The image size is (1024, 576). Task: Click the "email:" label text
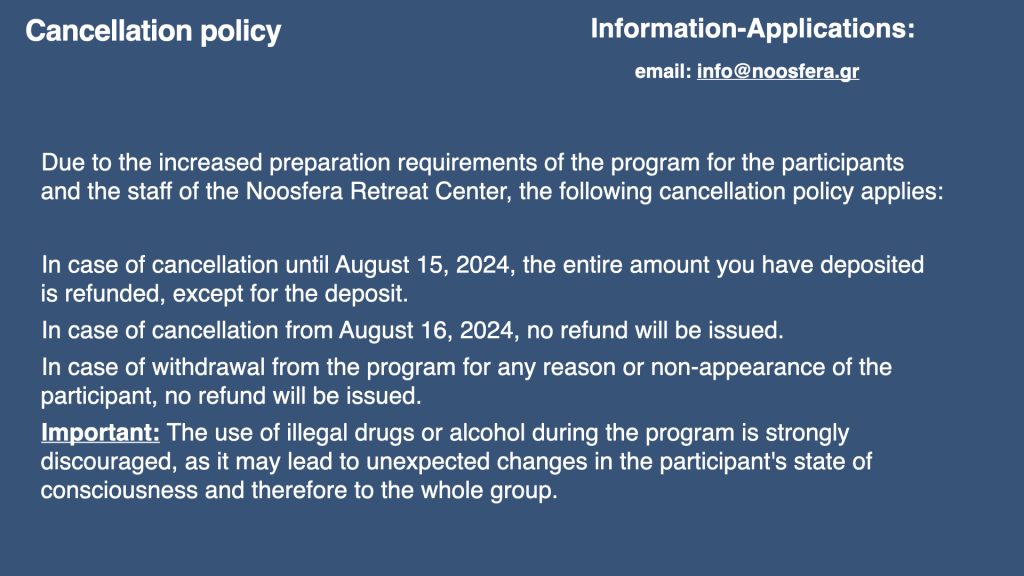point(663,72)
